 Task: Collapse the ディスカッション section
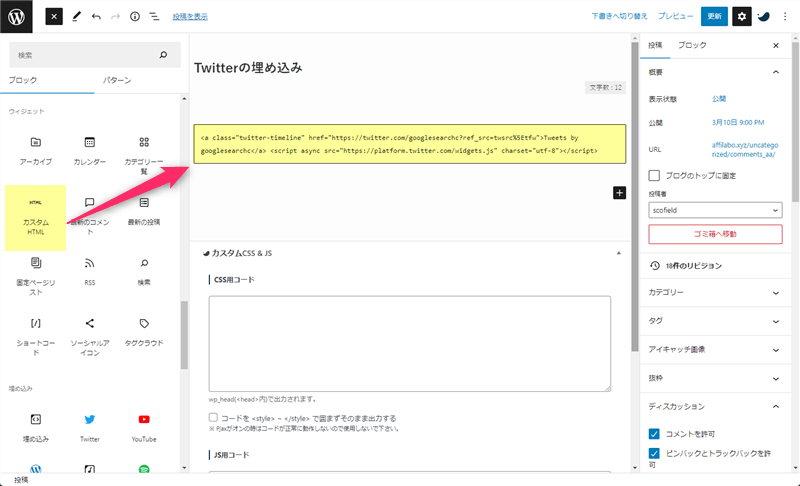pyautogui.click(x=715, y=406)
